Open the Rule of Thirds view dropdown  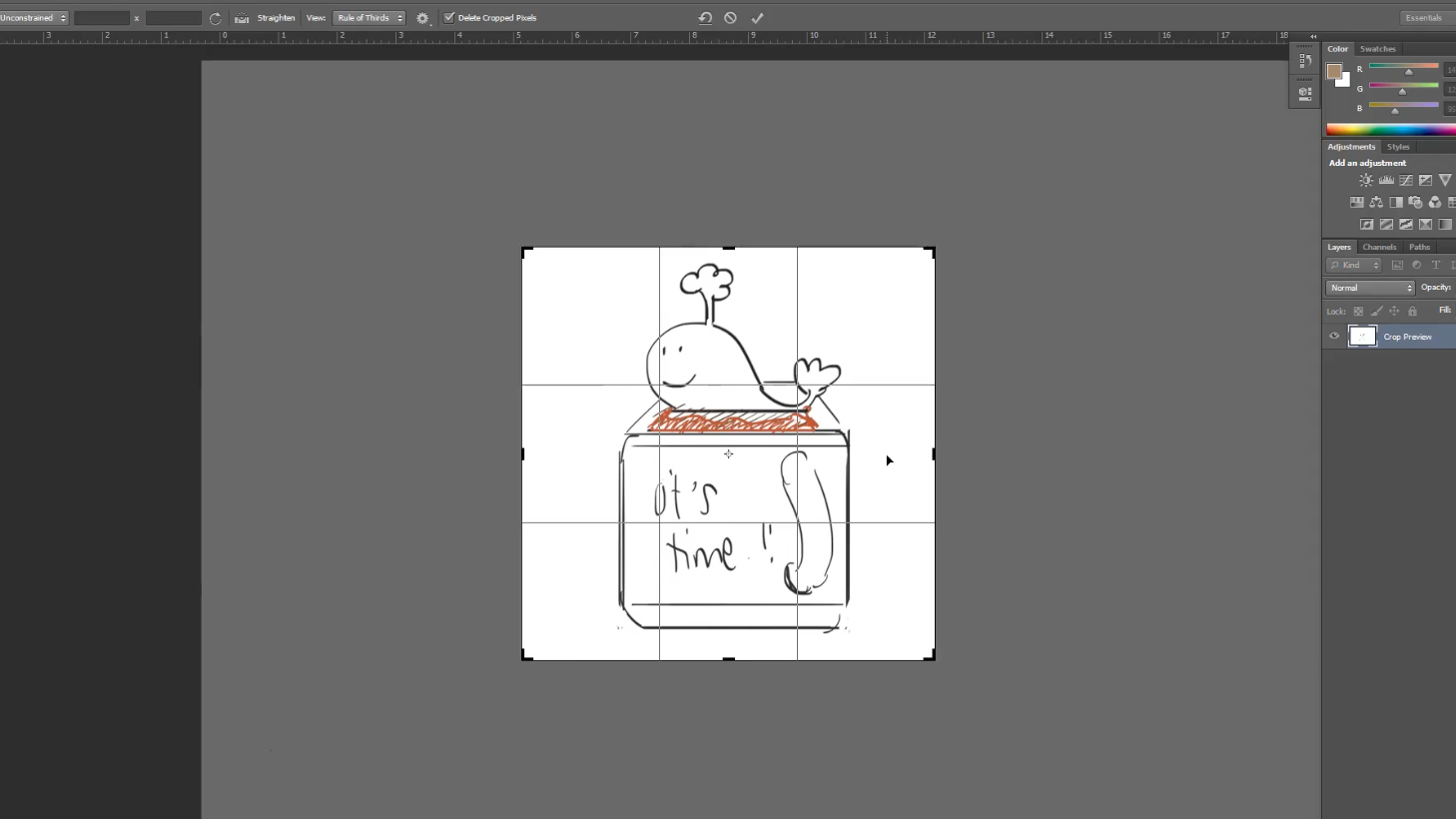369,18
